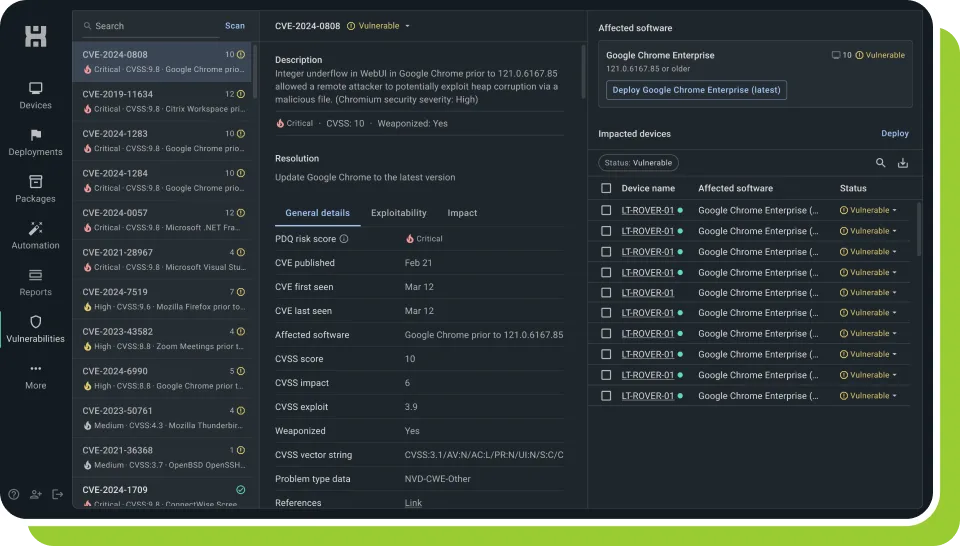The height and width of the screenshot is (546, 960).
Task: Open the Vulnerable dropdown in the last device row
Action: [x=868, y=396]
